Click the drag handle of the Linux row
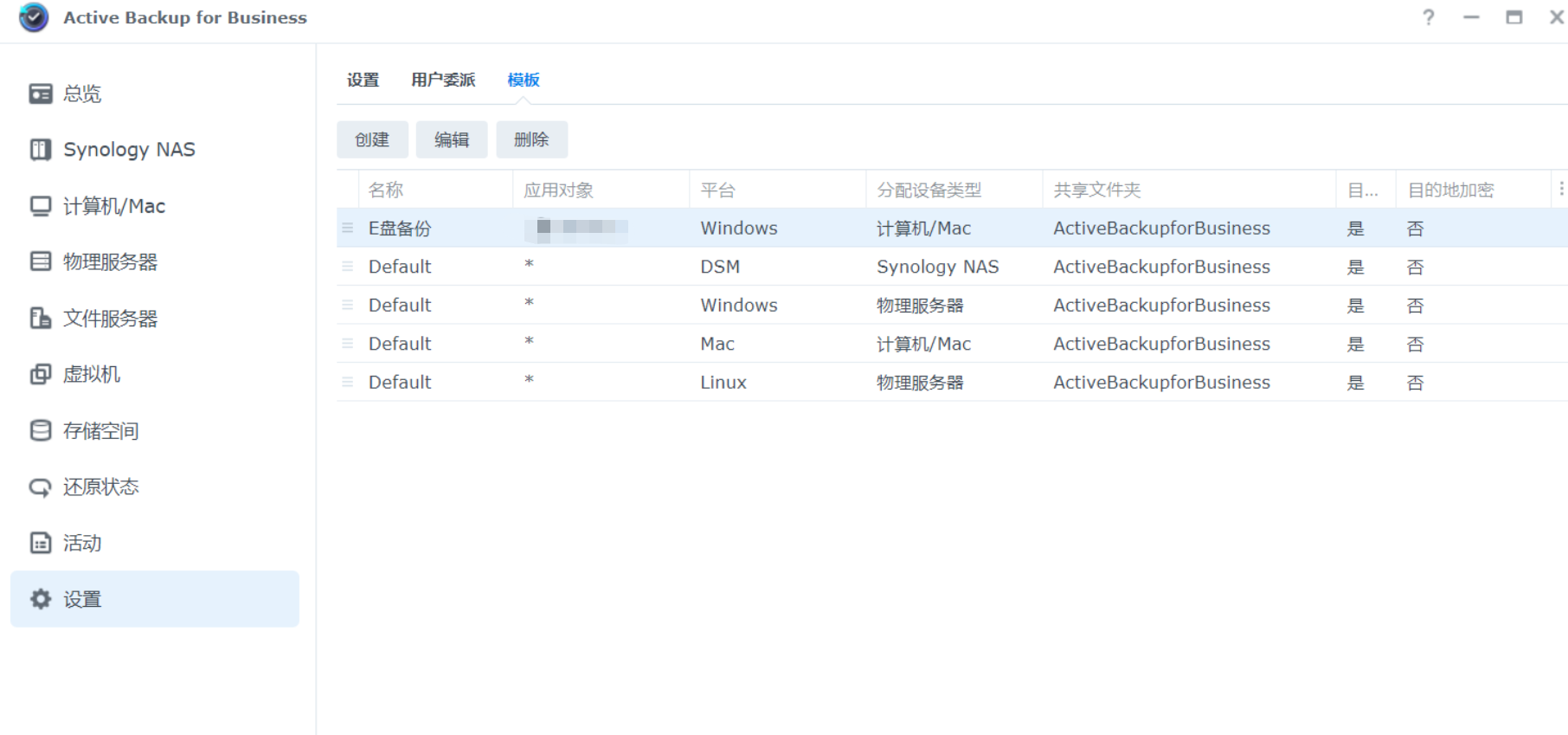Viewport: 1568px width, 735px height. point(347,382)
